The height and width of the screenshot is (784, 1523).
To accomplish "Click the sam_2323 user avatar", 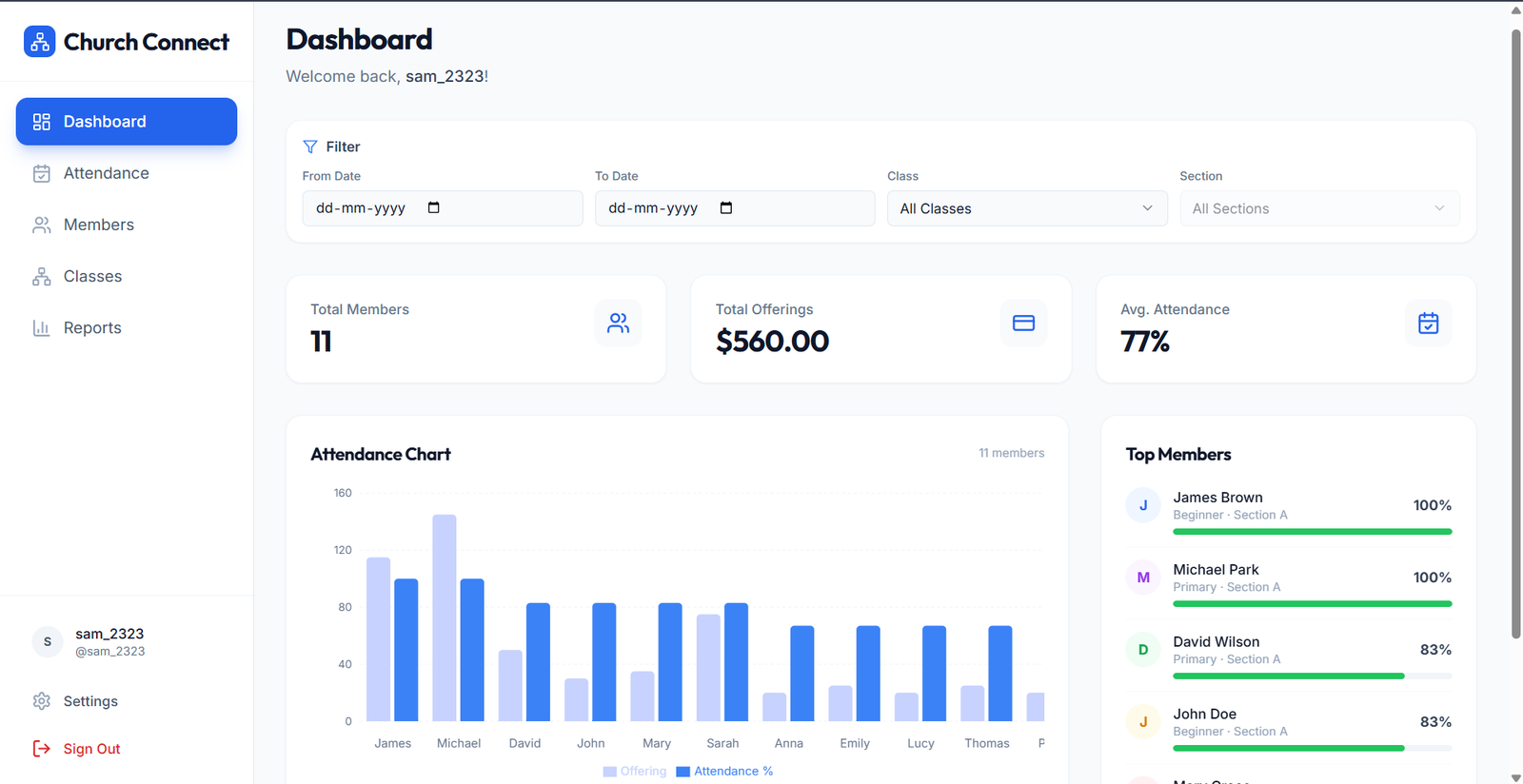I will point(48,642).
